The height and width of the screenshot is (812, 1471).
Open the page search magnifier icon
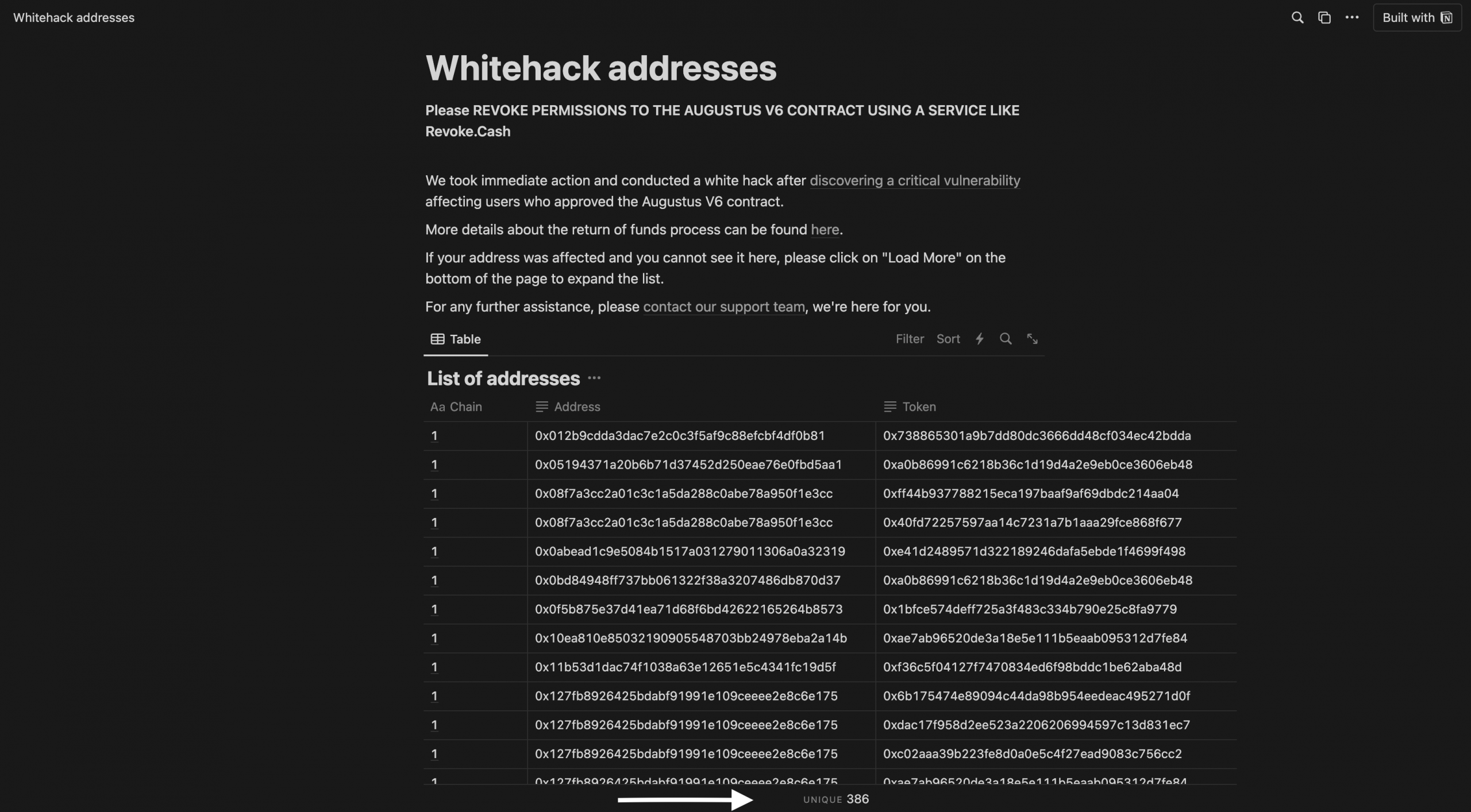pos(1297,18)
